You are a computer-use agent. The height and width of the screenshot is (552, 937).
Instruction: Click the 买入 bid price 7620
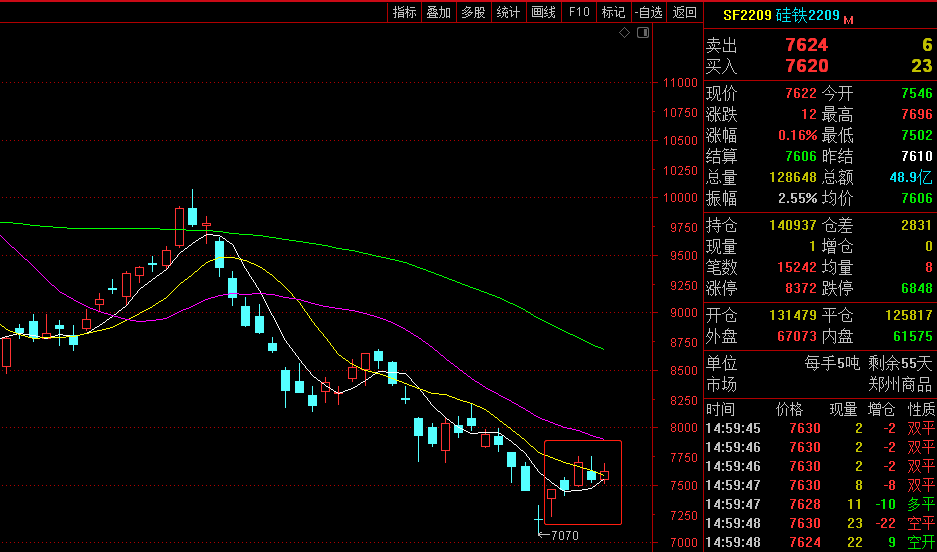coord(806,66)
